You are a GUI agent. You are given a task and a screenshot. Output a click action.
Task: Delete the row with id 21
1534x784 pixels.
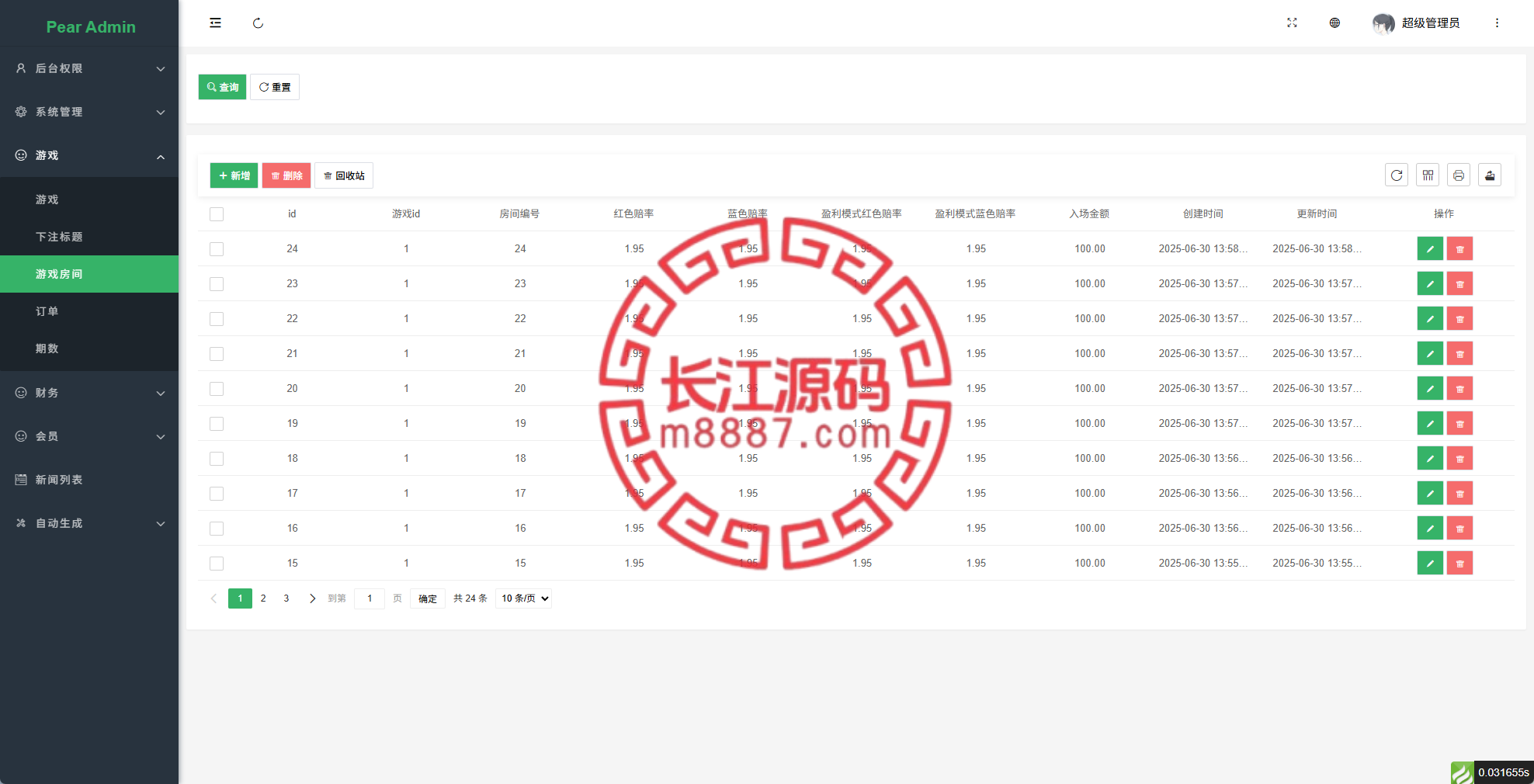click(x=1459, y=354)
